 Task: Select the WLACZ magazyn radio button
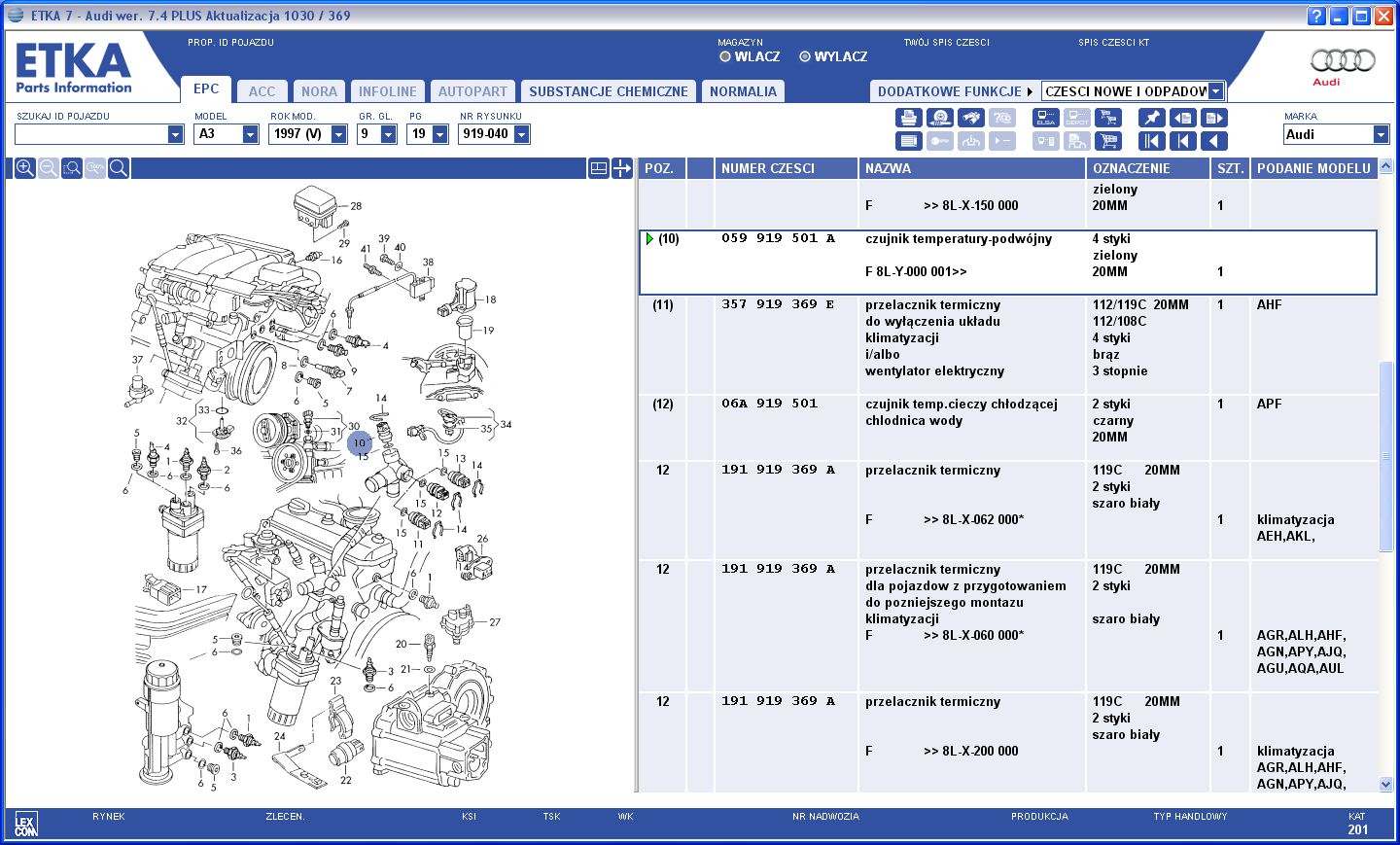[724, 56]
